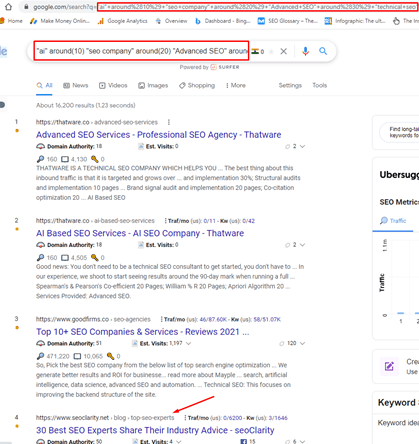Open Top 10+ SEO Companies result
The image size is (419, 444).
point(142,332)
